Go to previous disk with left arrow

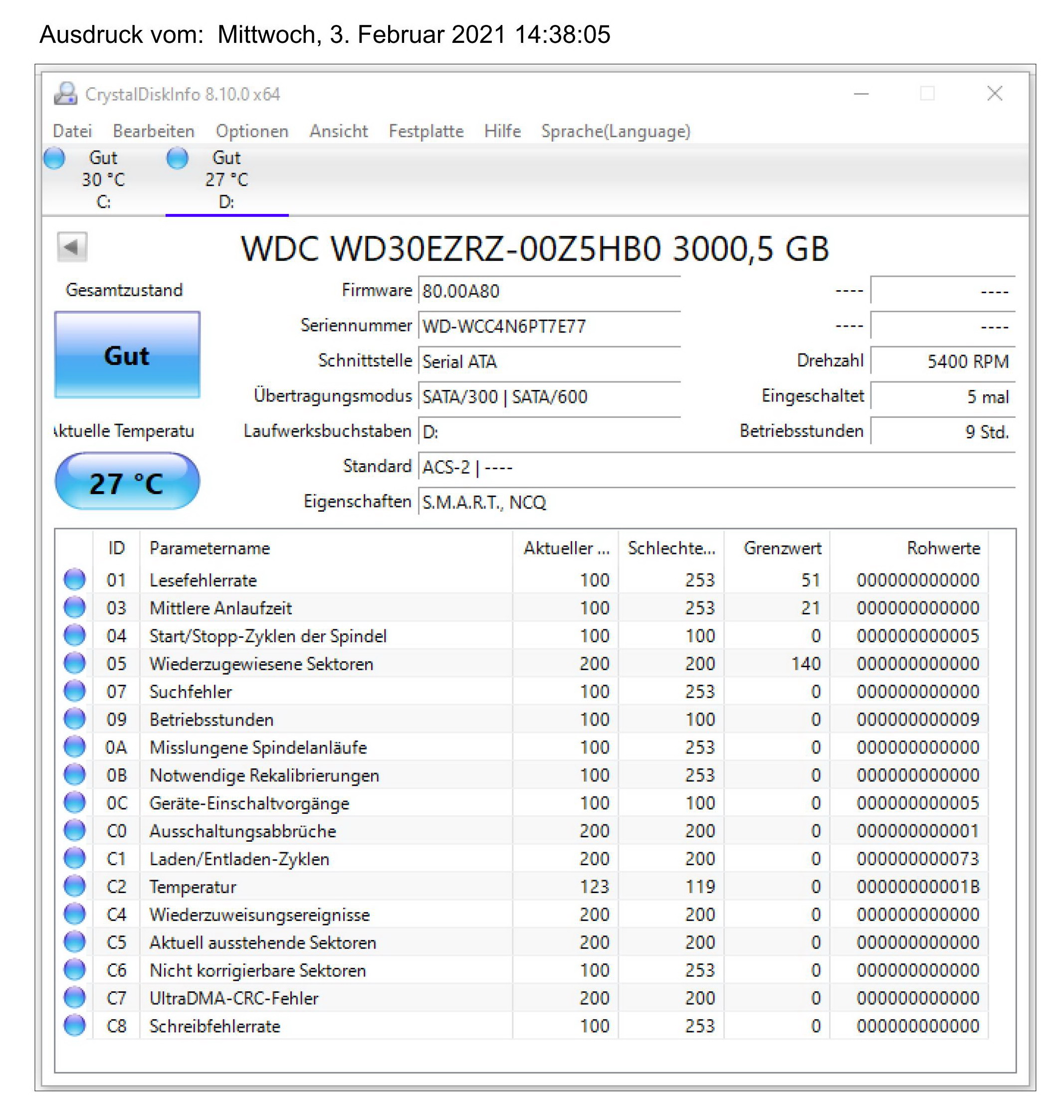tap(72, 247)
